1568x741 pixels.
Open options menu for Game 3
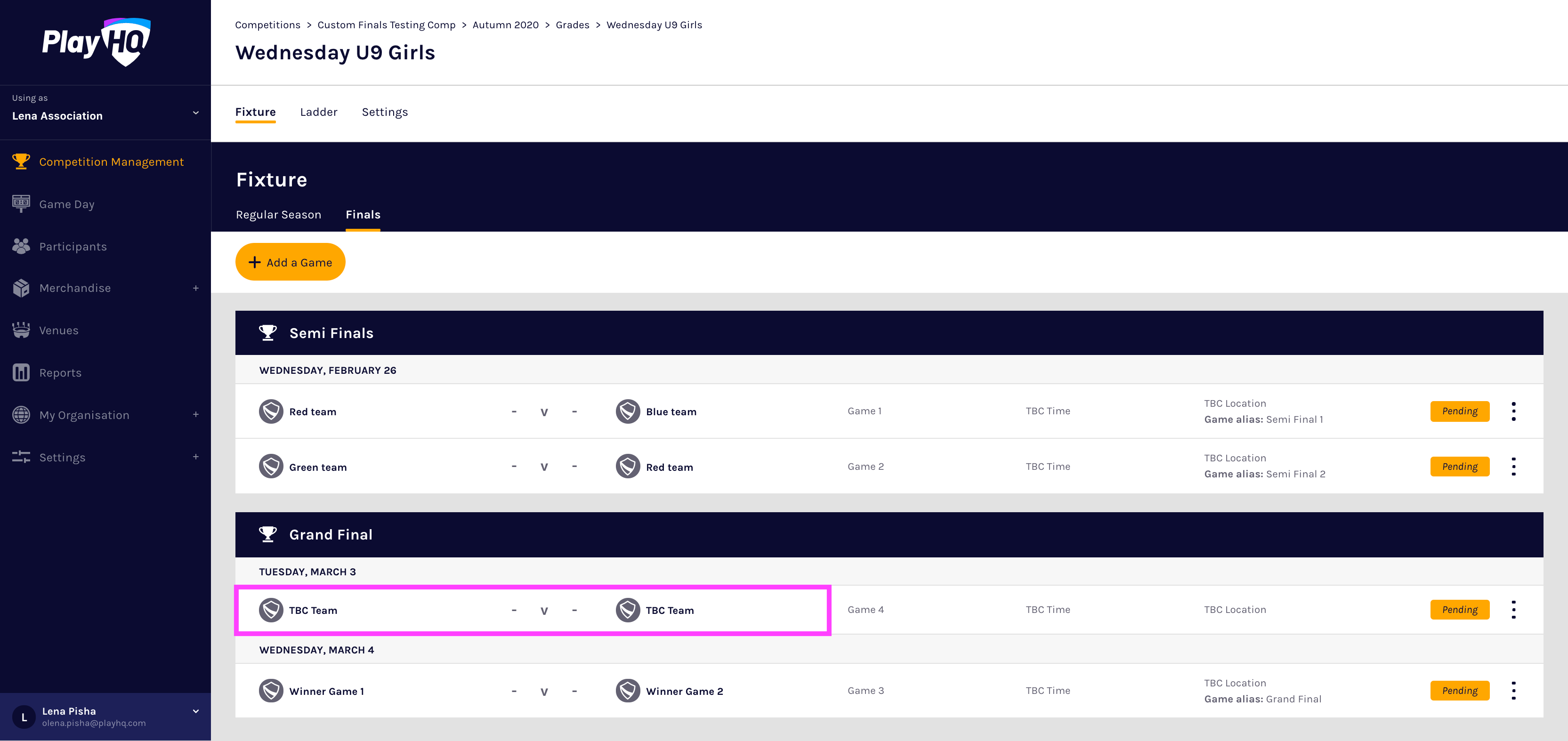coord(1513,691)
